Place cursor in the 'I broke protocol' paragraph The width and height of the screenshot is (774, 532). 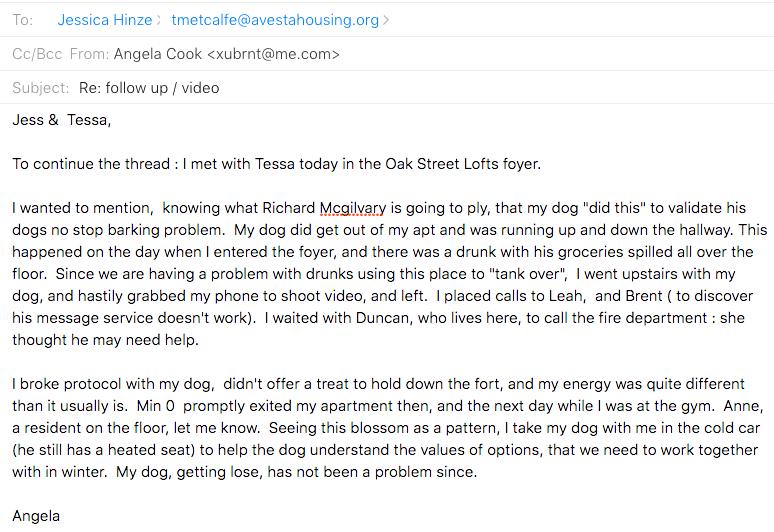pyautogui.click(x=387, y=428)
